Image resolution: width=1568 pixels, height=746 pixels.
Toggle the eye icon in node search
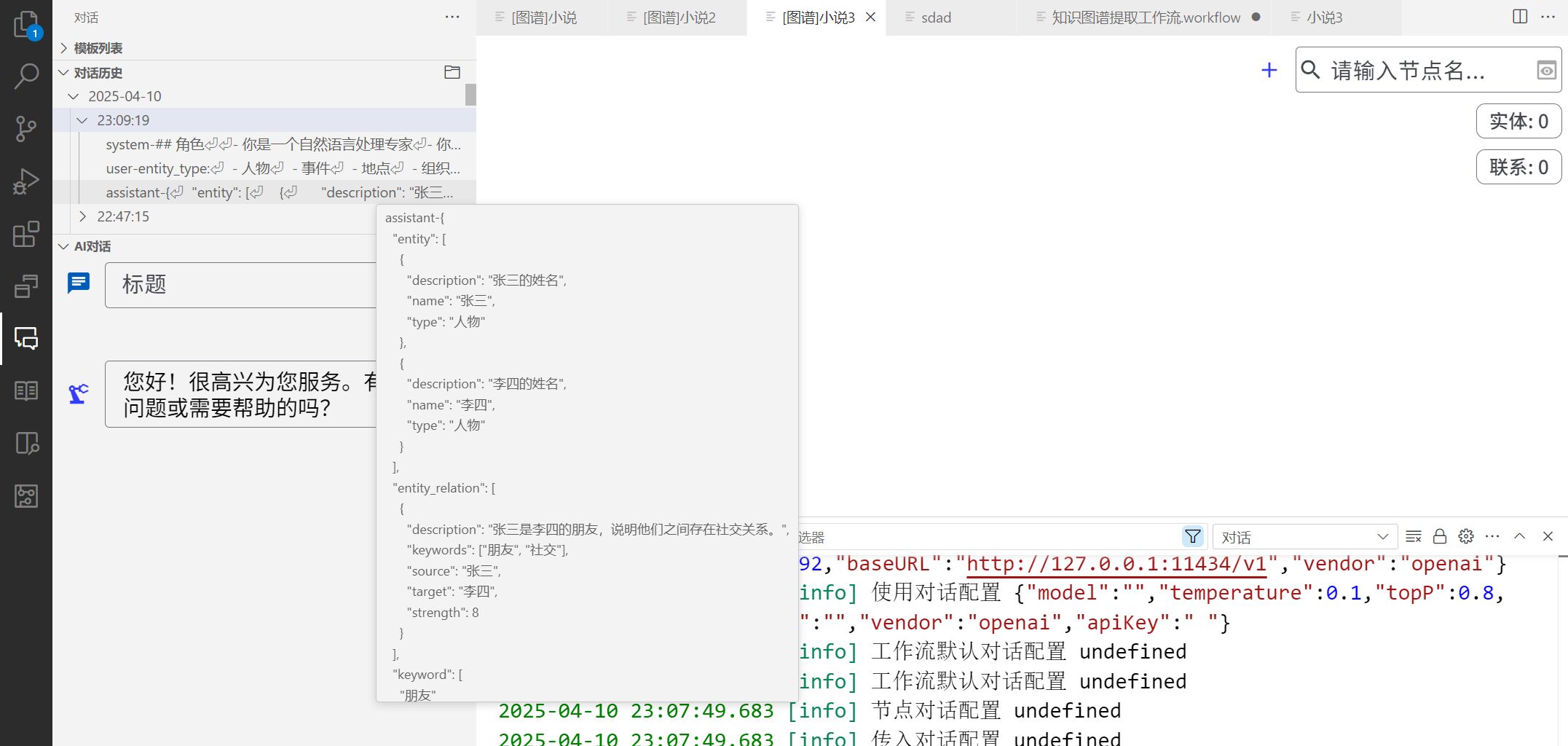(x=1546, y=70)
